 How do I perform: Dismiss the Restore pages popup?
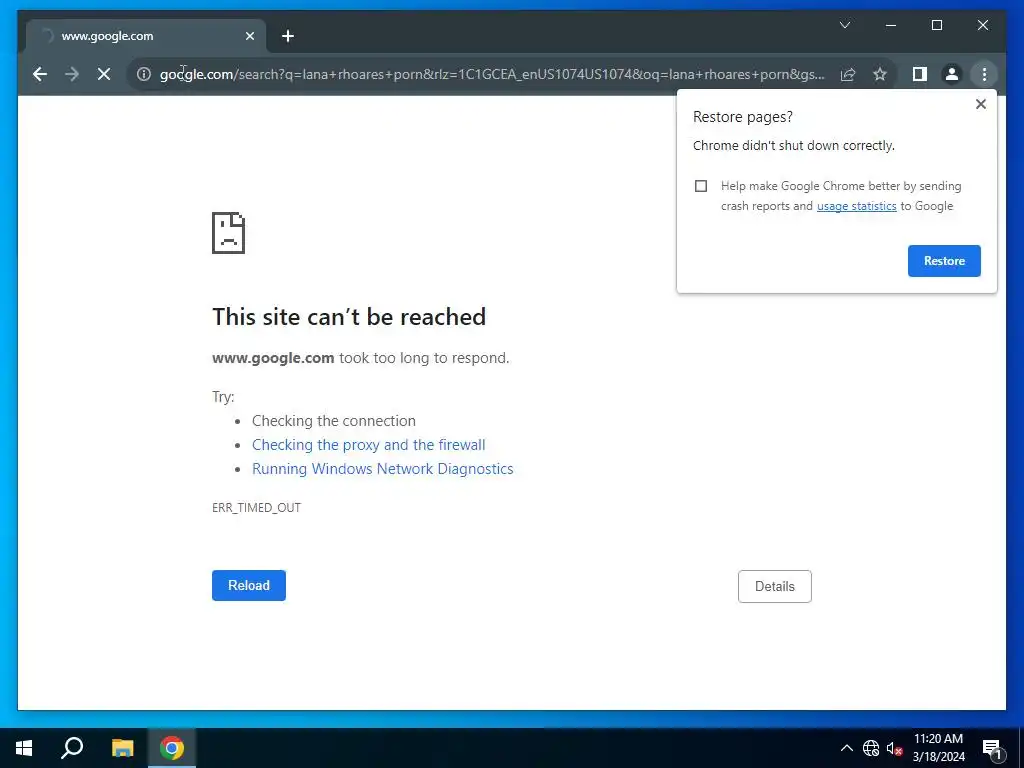(x=980, y=104)
